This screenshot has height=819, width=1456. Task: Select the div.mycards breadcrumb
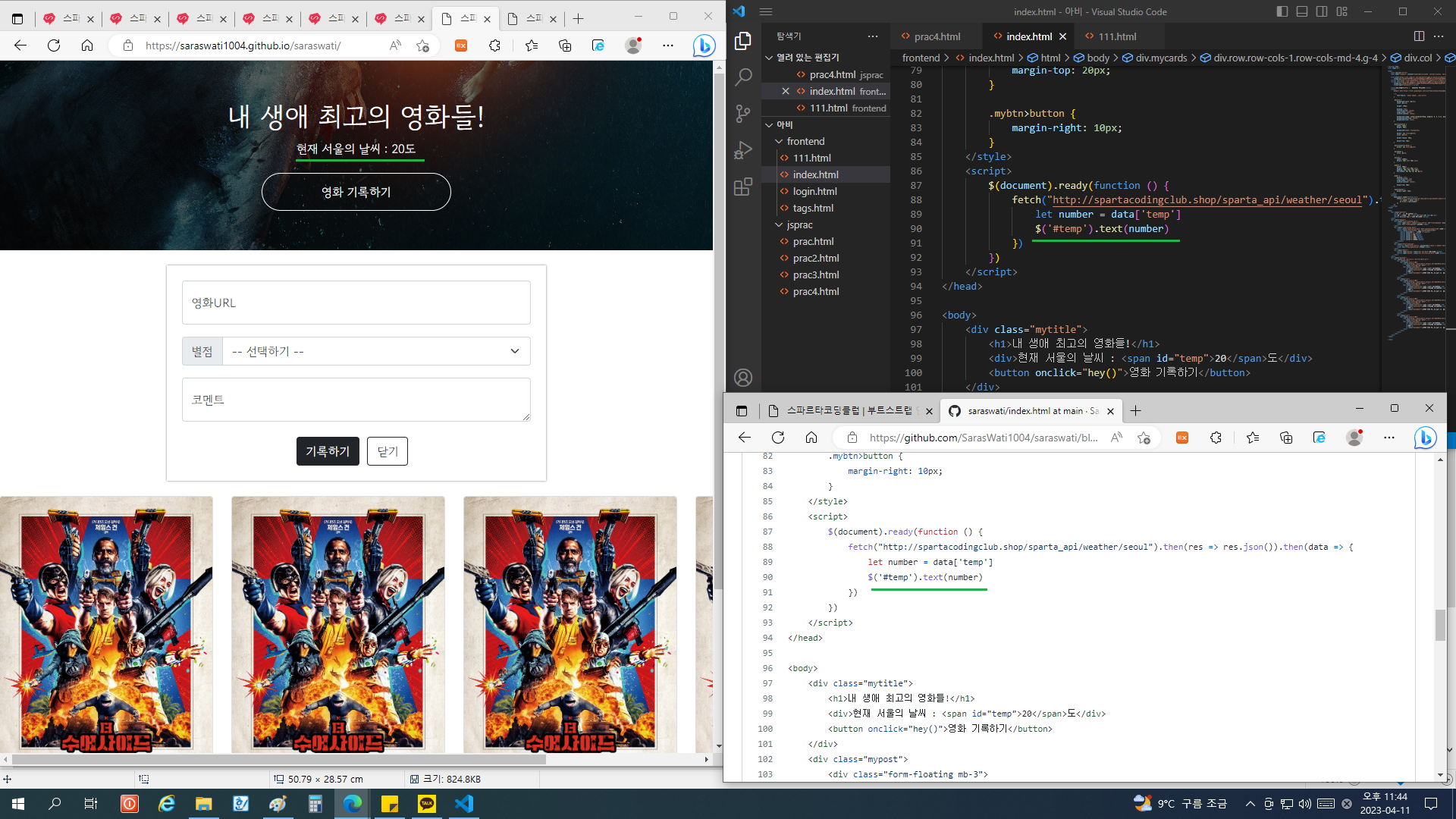(1154, 58)
